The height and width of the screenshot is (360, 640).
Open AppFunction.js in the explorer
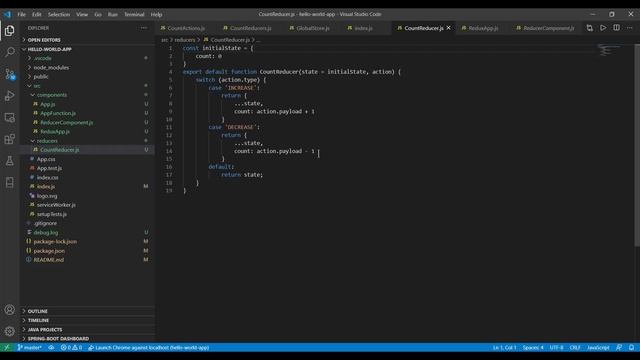(x=58, y=113)
